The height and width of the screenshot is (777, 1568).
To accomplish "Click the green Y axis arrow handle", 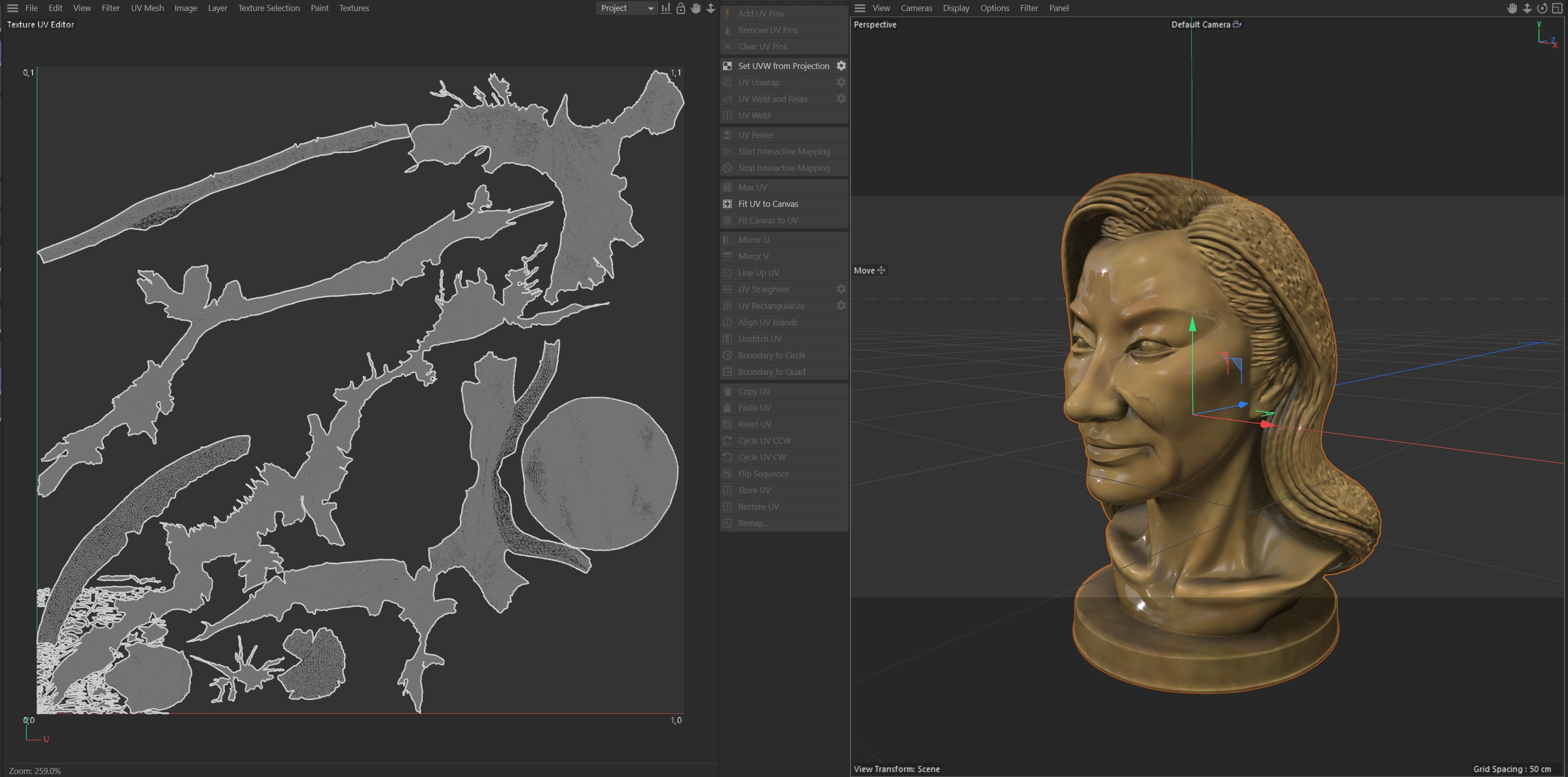I will point(1192,325).
